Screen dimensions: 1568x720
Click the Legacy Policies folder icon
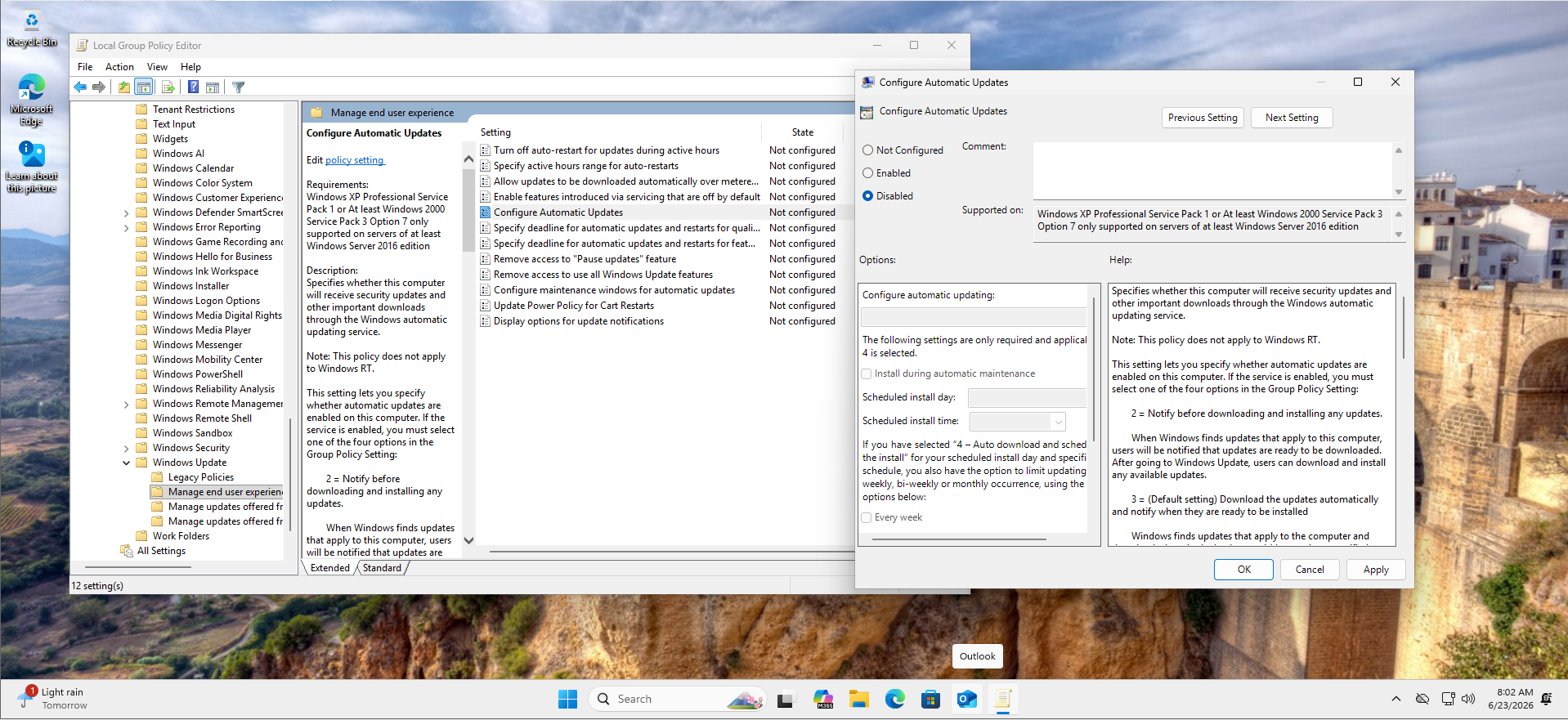(x=158, y=477)
